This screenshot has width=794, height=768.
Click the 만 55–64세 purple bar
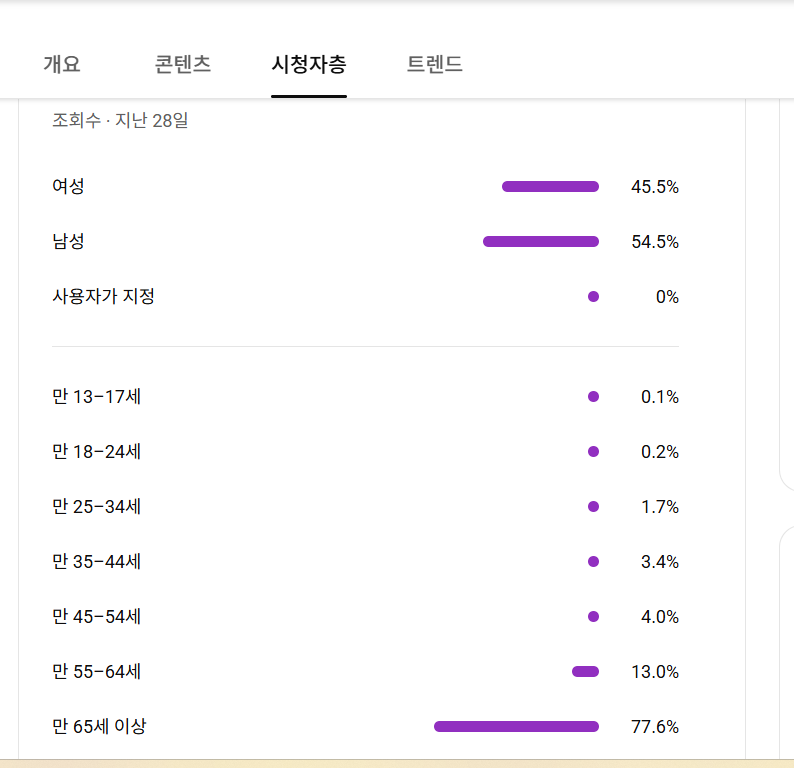(585, 671)
